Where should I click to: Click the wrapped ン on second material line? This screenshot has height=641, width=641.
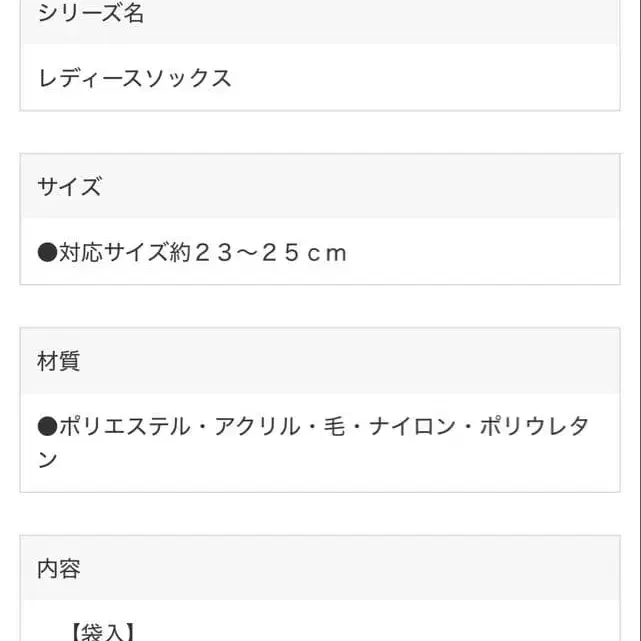tap(47, 460)
